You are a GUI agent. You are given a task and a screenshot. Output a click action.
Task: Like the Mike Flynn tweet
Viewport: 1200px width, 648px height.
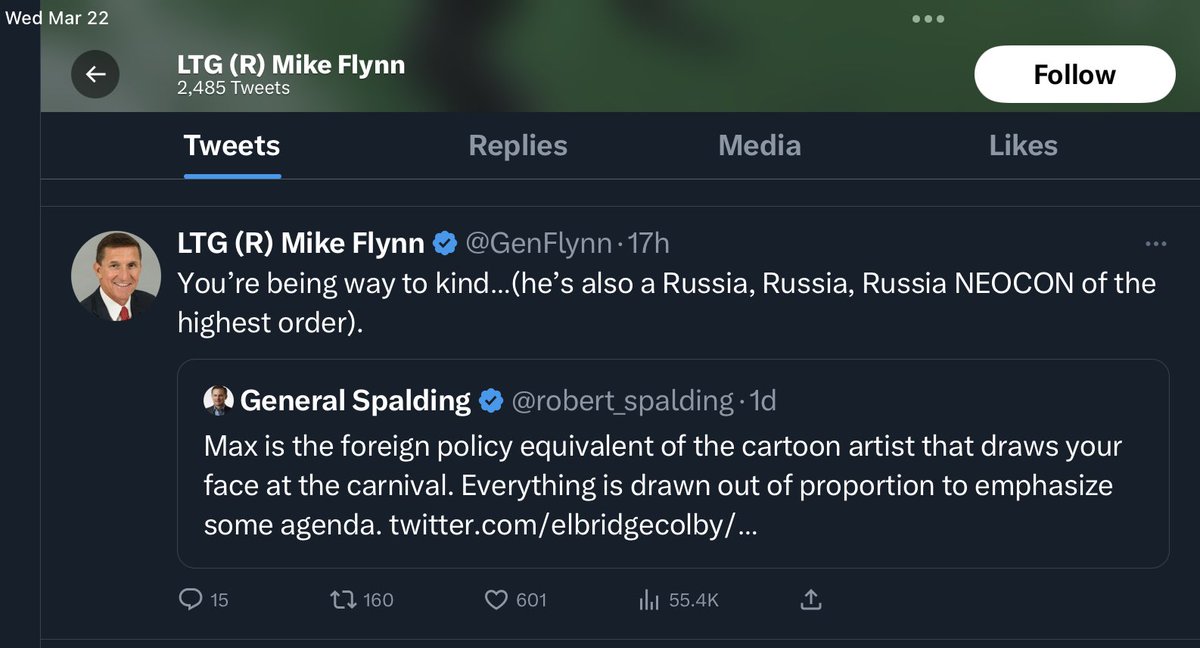pos(498,600)
